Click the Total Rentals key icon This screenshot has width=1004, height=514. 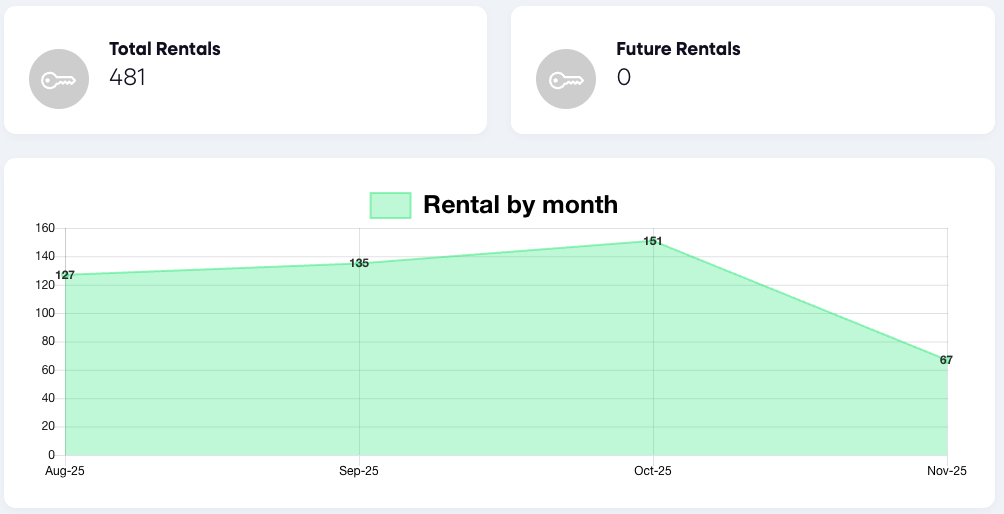tap(59, 79)
